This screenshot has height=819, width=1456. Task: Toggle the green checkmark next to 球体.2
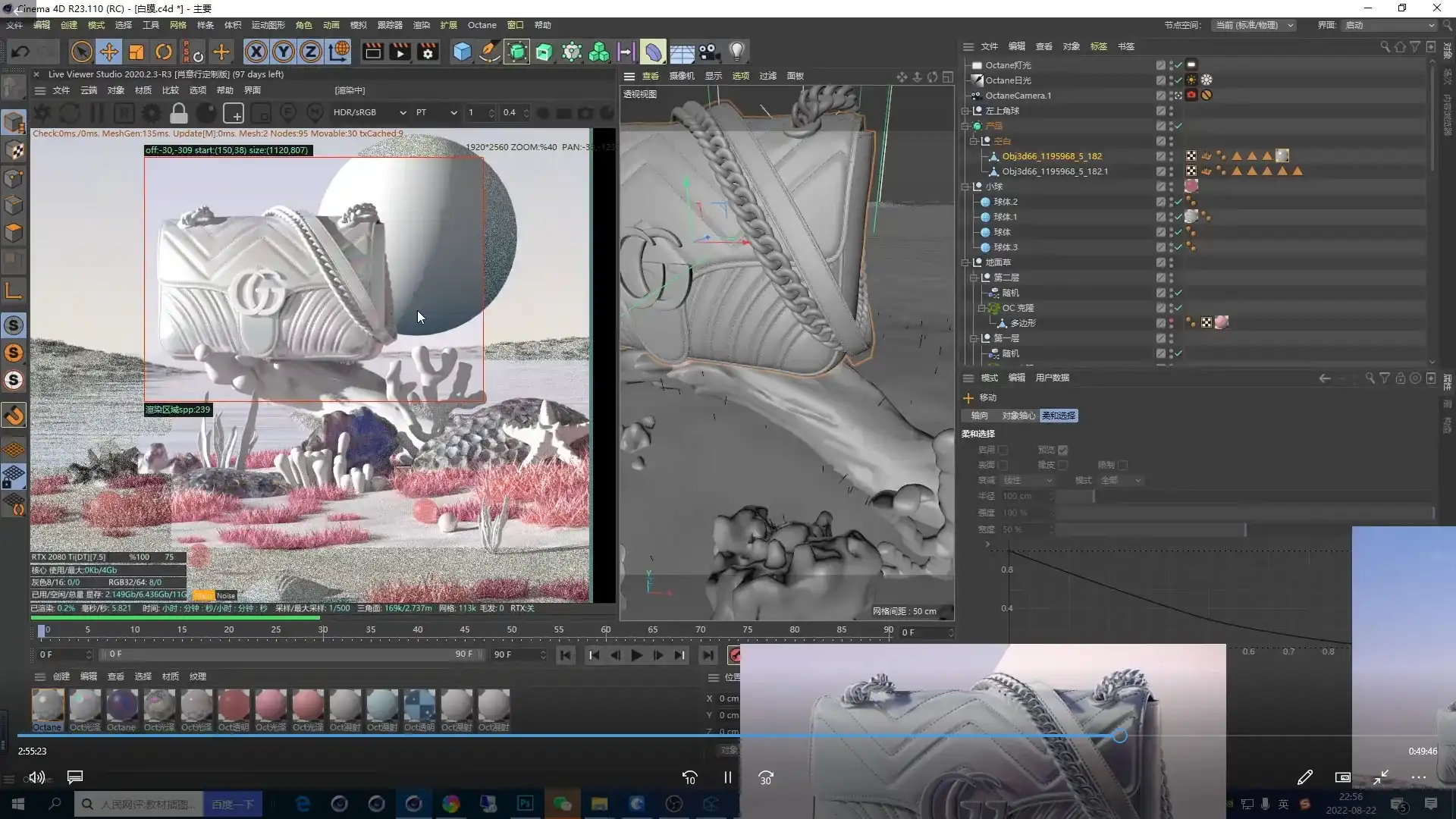(x=1178, y=202)
